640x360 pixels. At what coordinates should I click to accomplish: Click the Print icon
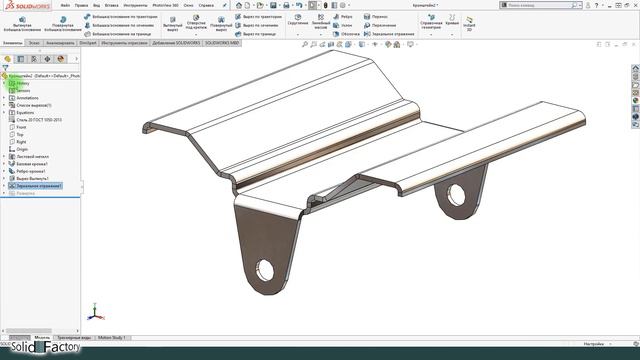(286, 6)
